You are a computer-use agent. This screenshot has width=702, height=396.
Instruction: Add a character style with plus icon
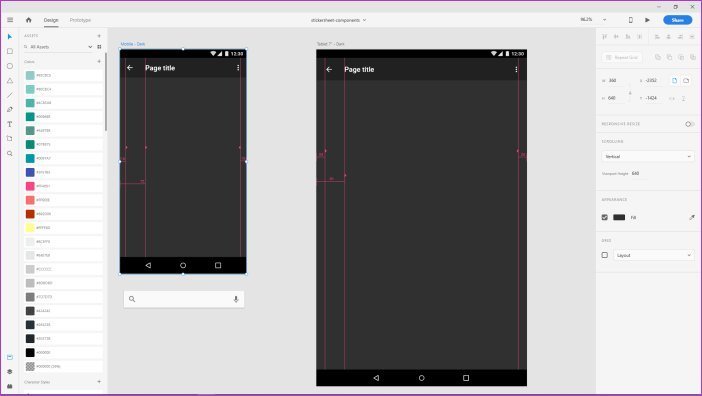click(x=99, y=382)
